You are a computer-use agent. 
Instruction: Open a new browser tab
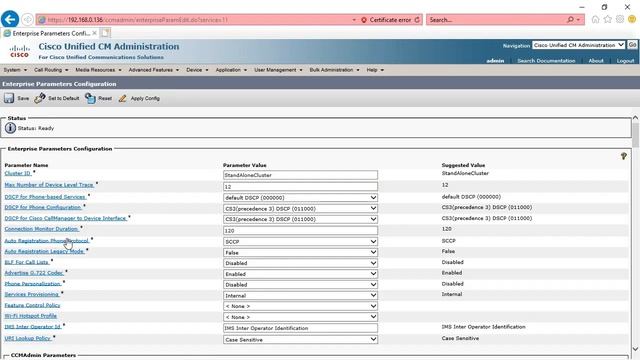point(105,33)
